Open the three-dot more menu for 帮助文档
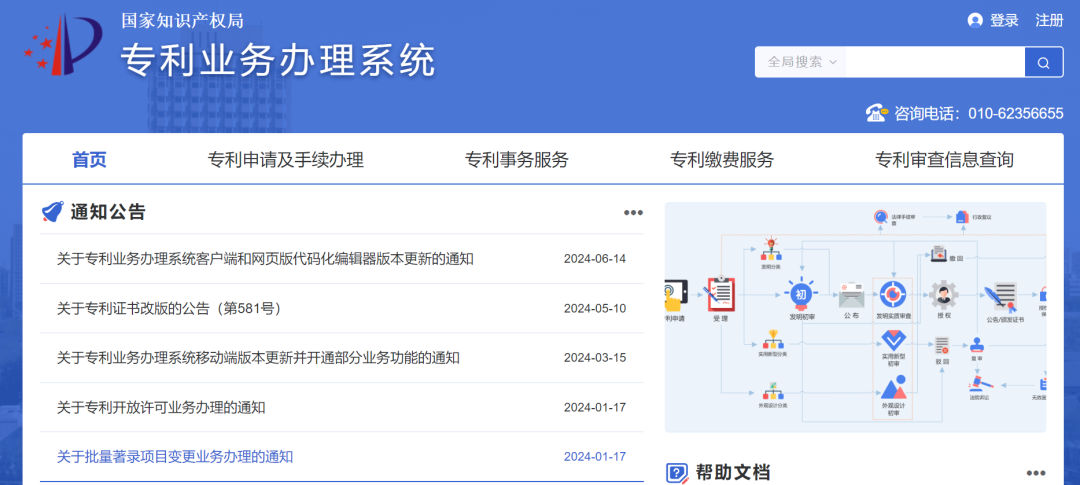The height and width of the screenshot is (485, 1080). pos(1036,473)
